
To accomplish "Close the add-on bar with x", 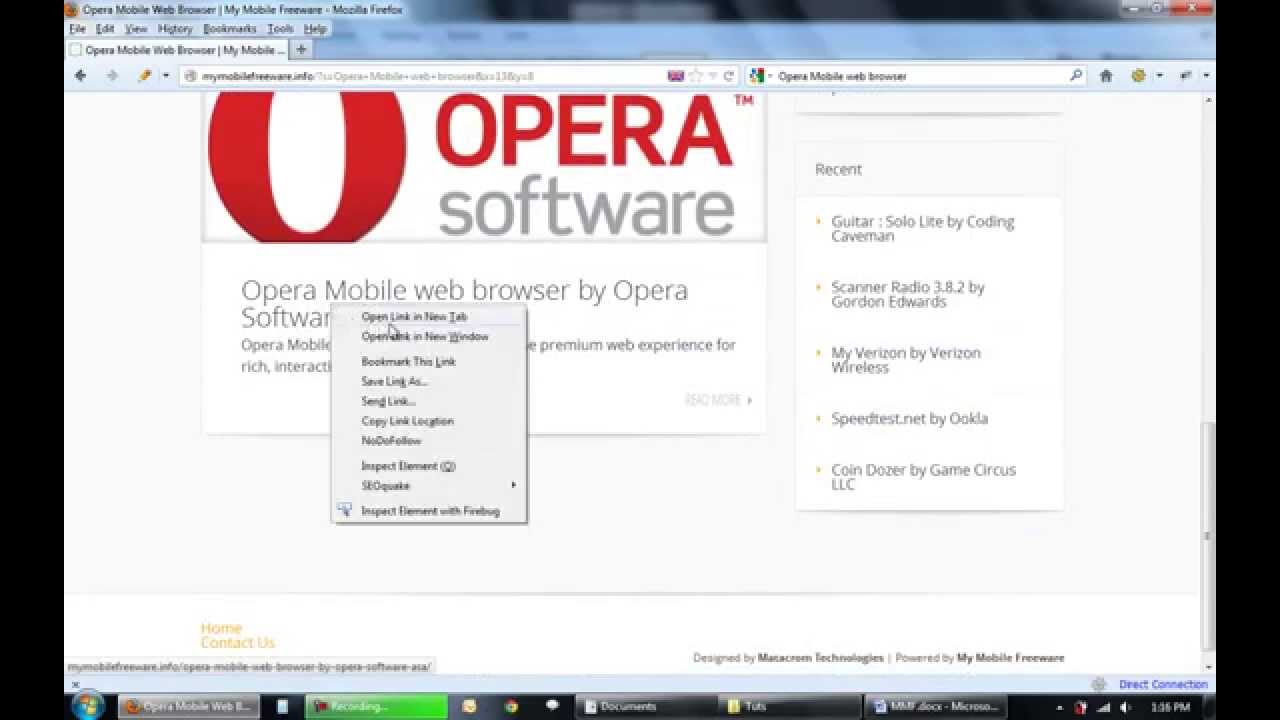I will coord(74,685).
